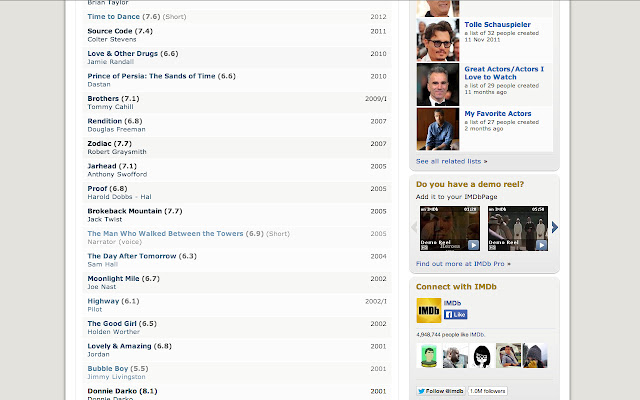The height and width of the screenshot is (400, 640).
Task: Click character name Jamie Randall
Action: point(111,62)
